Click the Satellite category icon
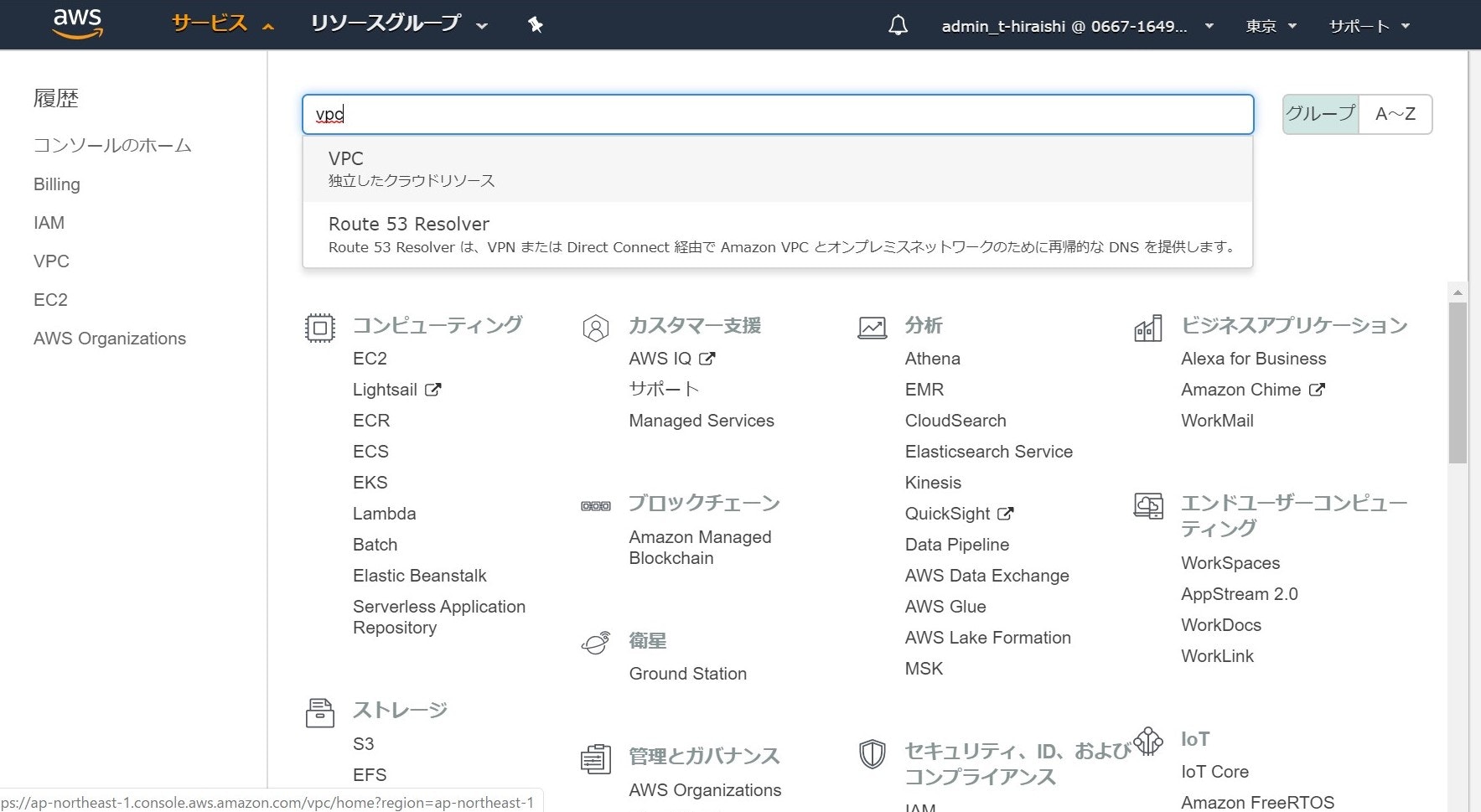 pos(595,643)
